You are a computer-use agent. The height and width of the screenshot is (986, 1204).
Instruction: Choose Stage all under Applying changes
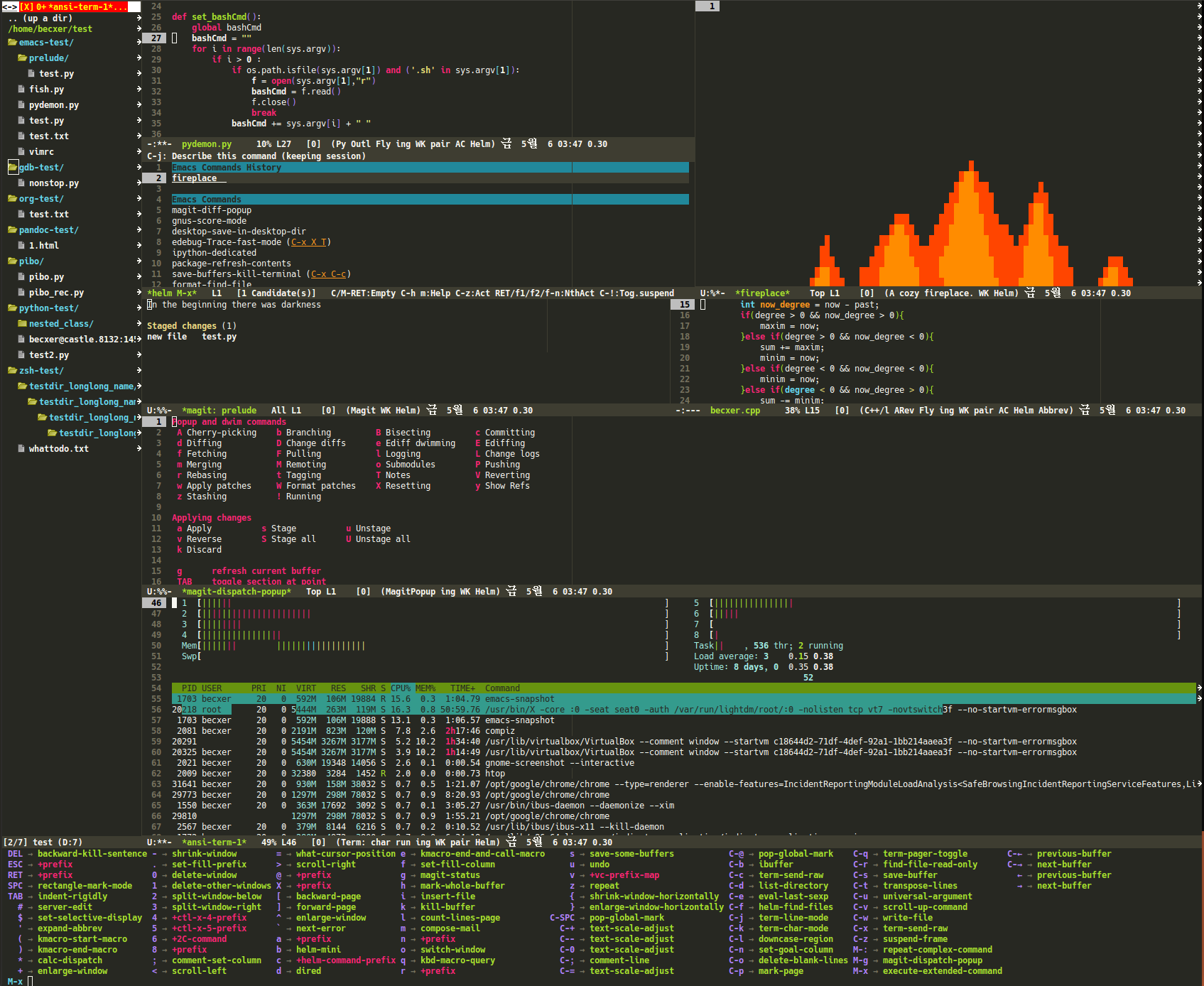click(x=293, y=539)
